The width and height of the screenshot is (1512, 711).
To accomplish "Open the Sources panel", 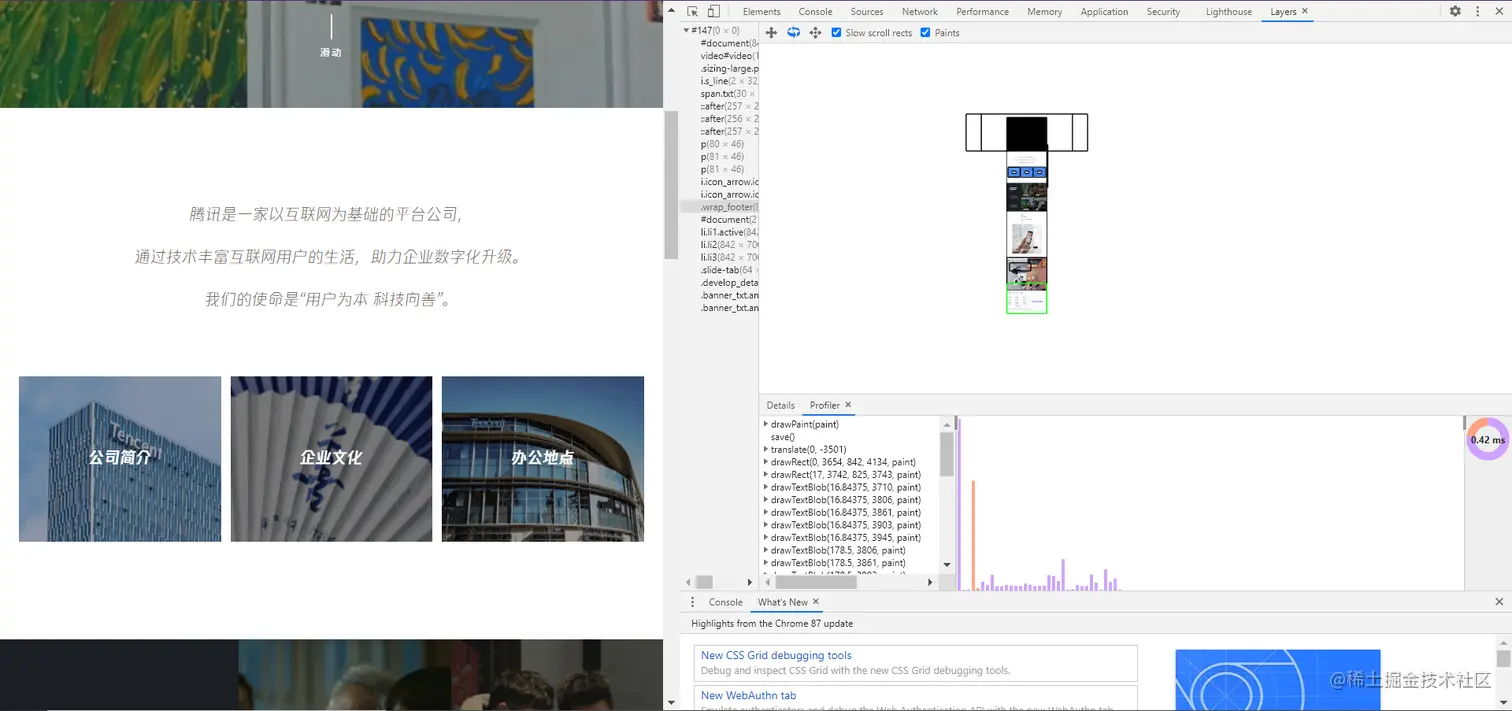I will point(867,12).
